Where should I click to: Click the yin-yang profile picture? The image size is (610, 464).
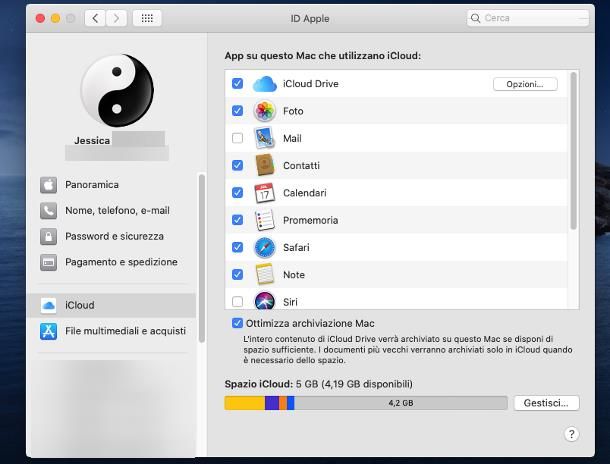(x=117, y=91)
